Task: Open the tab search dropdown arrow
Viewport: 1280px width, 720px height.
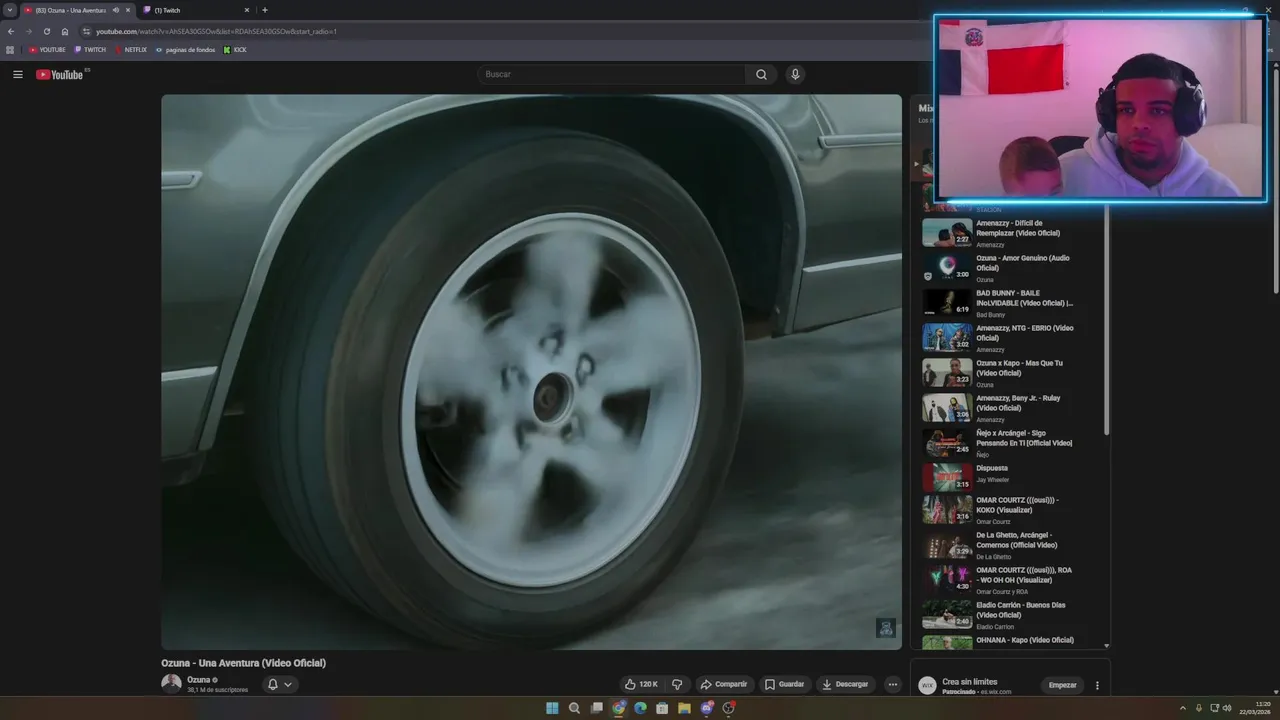Action: point(9,10)
